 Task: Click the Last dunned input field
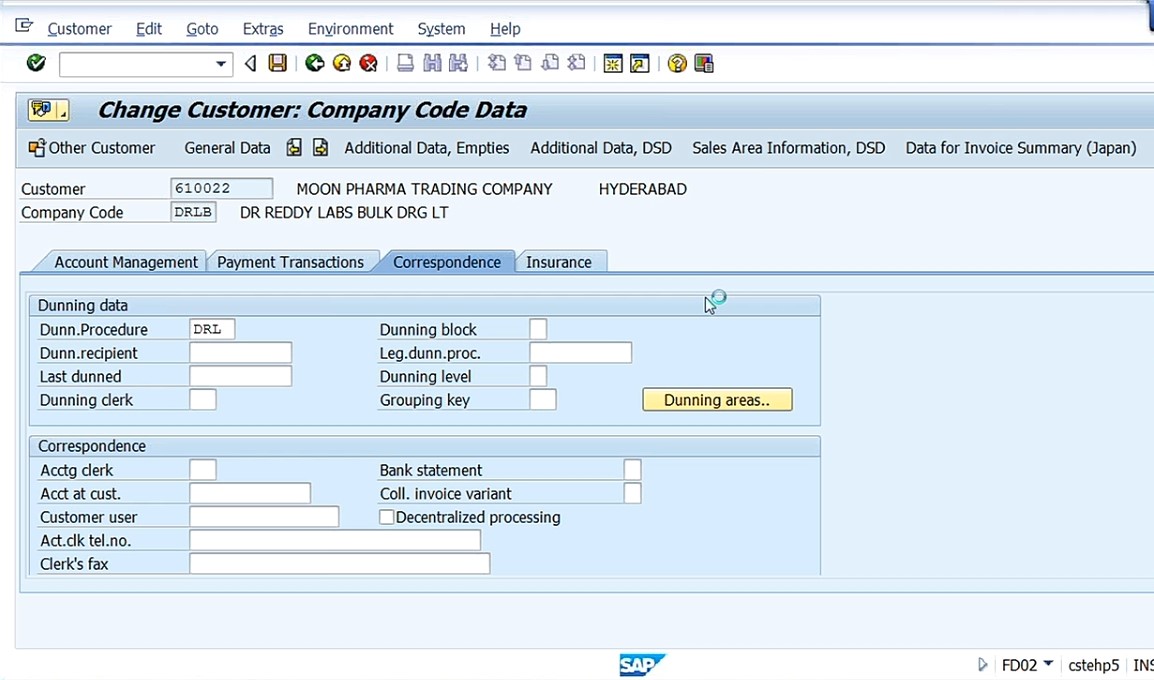241,376
